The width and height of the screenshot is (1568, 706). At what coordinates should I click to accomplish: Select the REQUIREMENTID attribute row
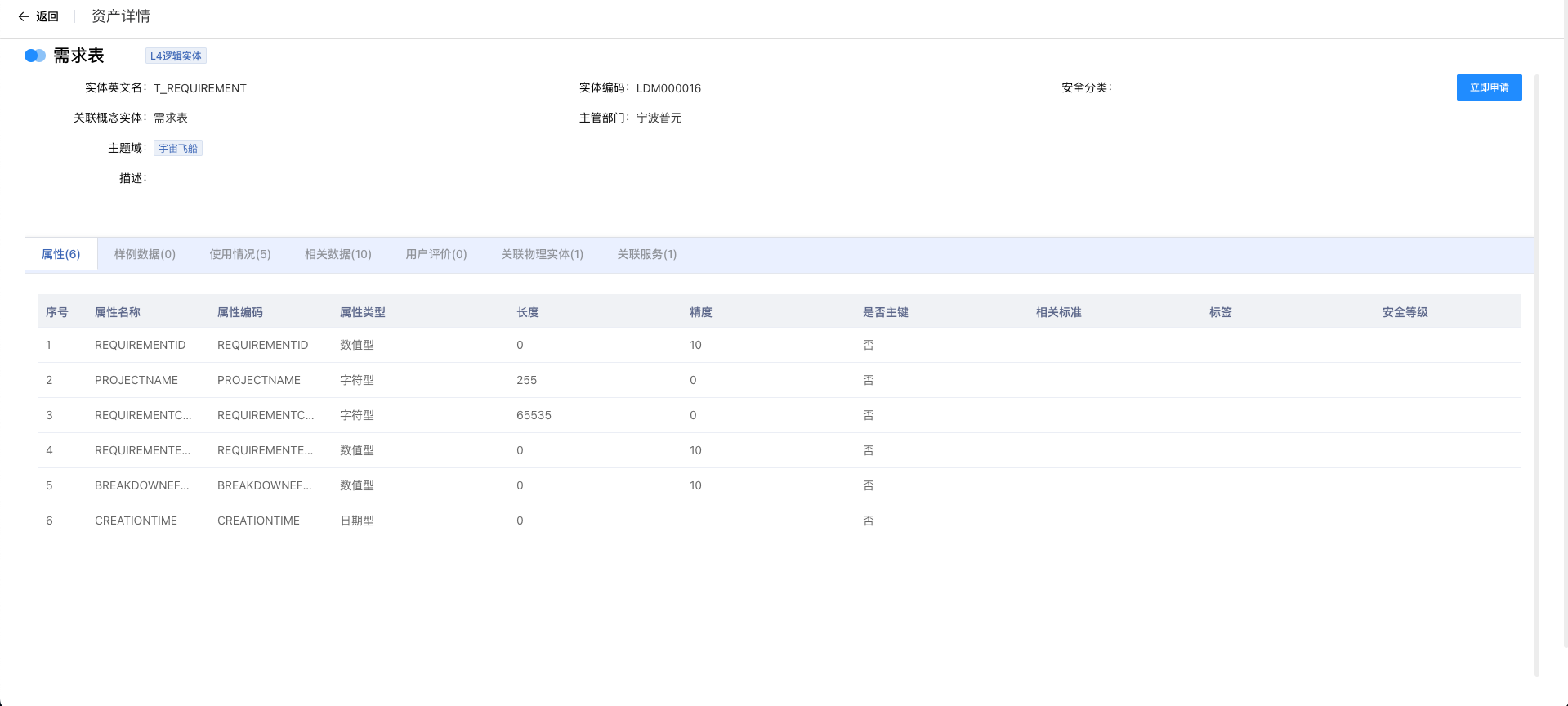pyautogui.click(x=141, y=345)
